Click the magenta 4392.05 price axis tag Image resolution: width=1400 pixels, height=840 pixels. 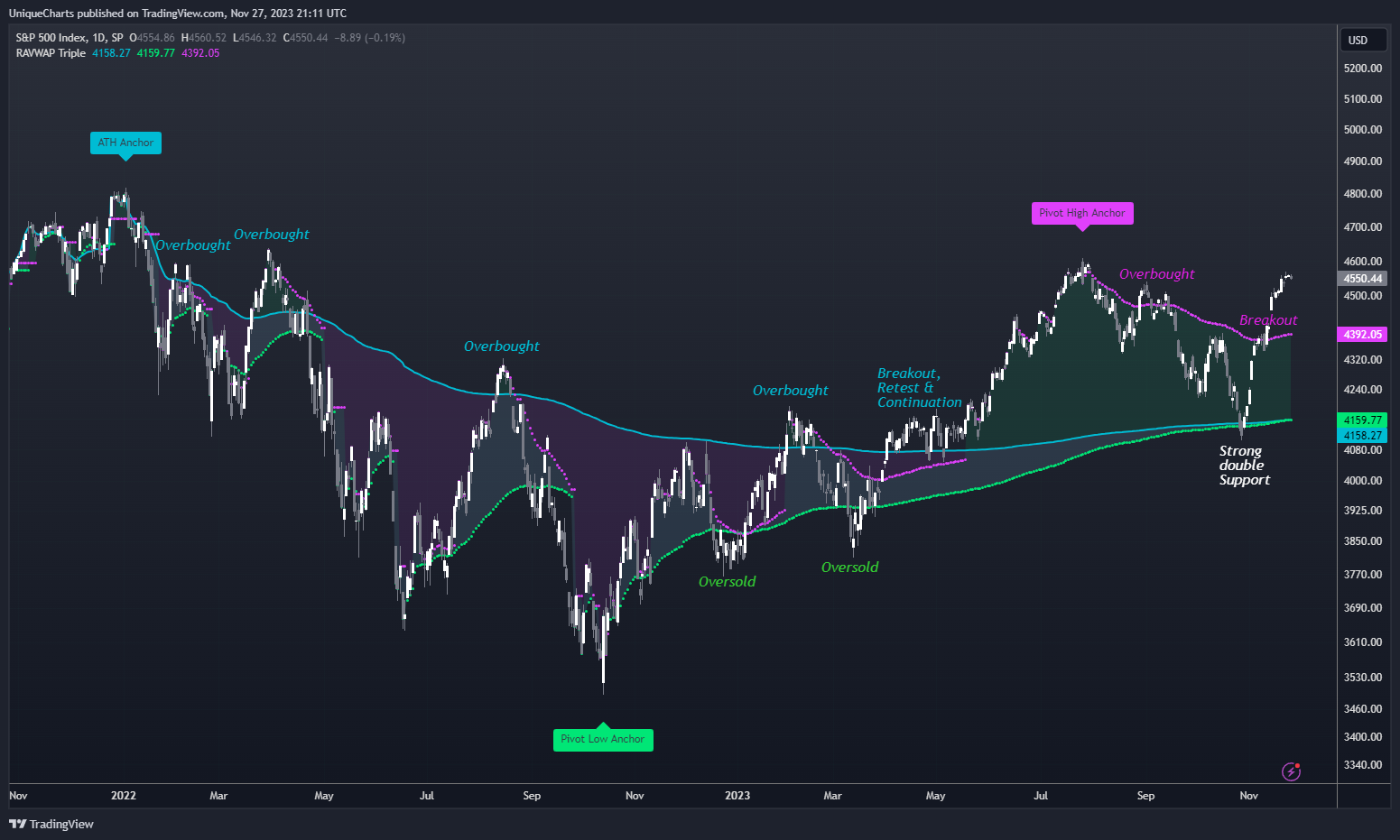pos(1362,335)
